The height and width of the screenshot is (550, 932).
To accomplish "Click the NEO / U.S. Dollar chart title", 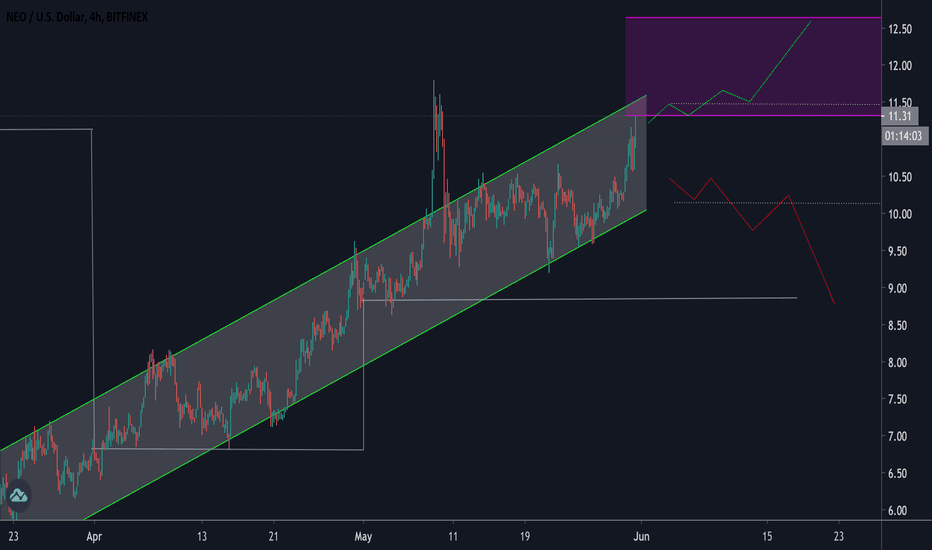I will (77, 17).
